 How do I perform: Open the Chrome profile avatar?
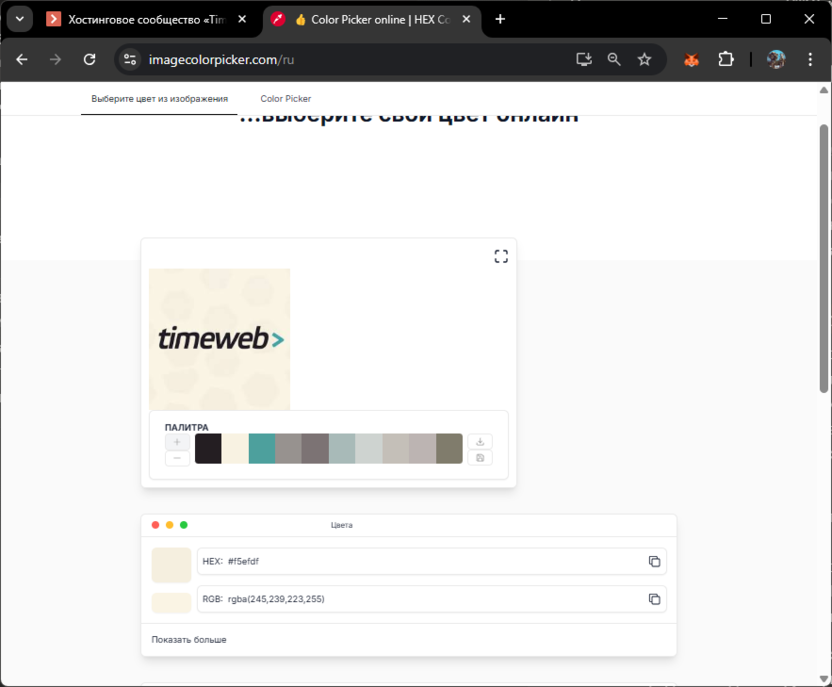pos(776,59)
